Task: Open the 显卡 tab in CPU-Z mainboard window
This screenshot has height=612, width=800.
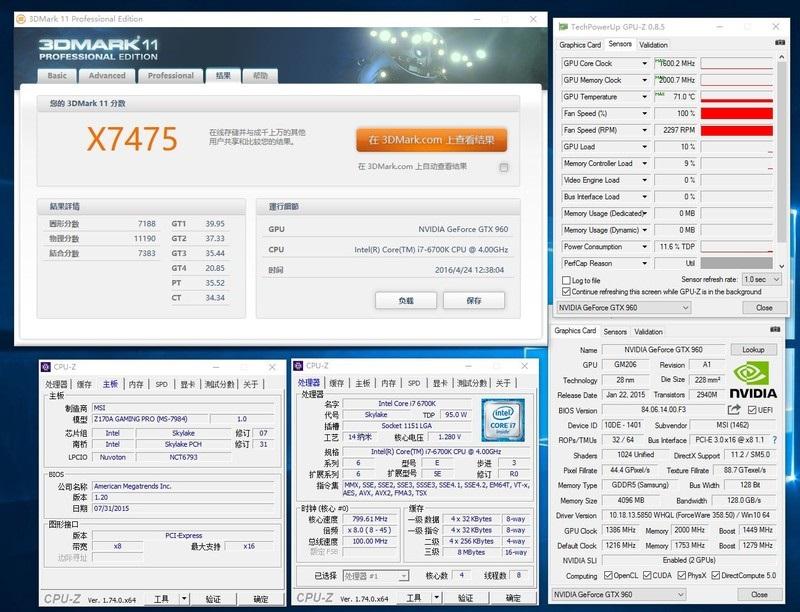Action: pos(187,384)
